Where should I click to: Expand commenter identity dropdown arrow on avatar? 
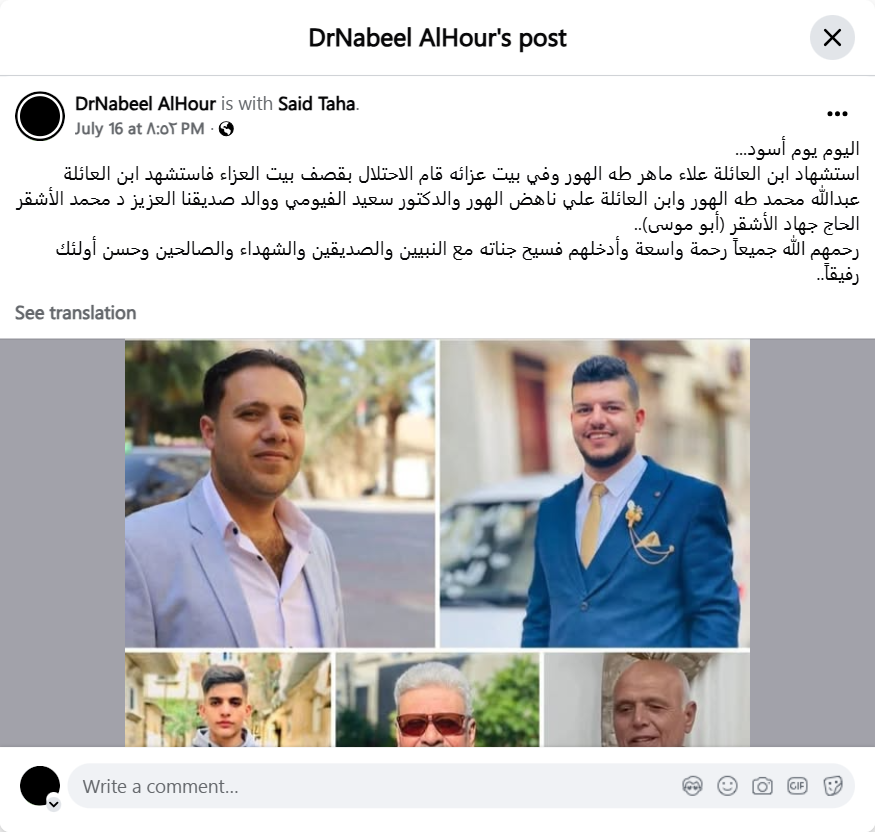pyautogui.click(x=54, y=804)
